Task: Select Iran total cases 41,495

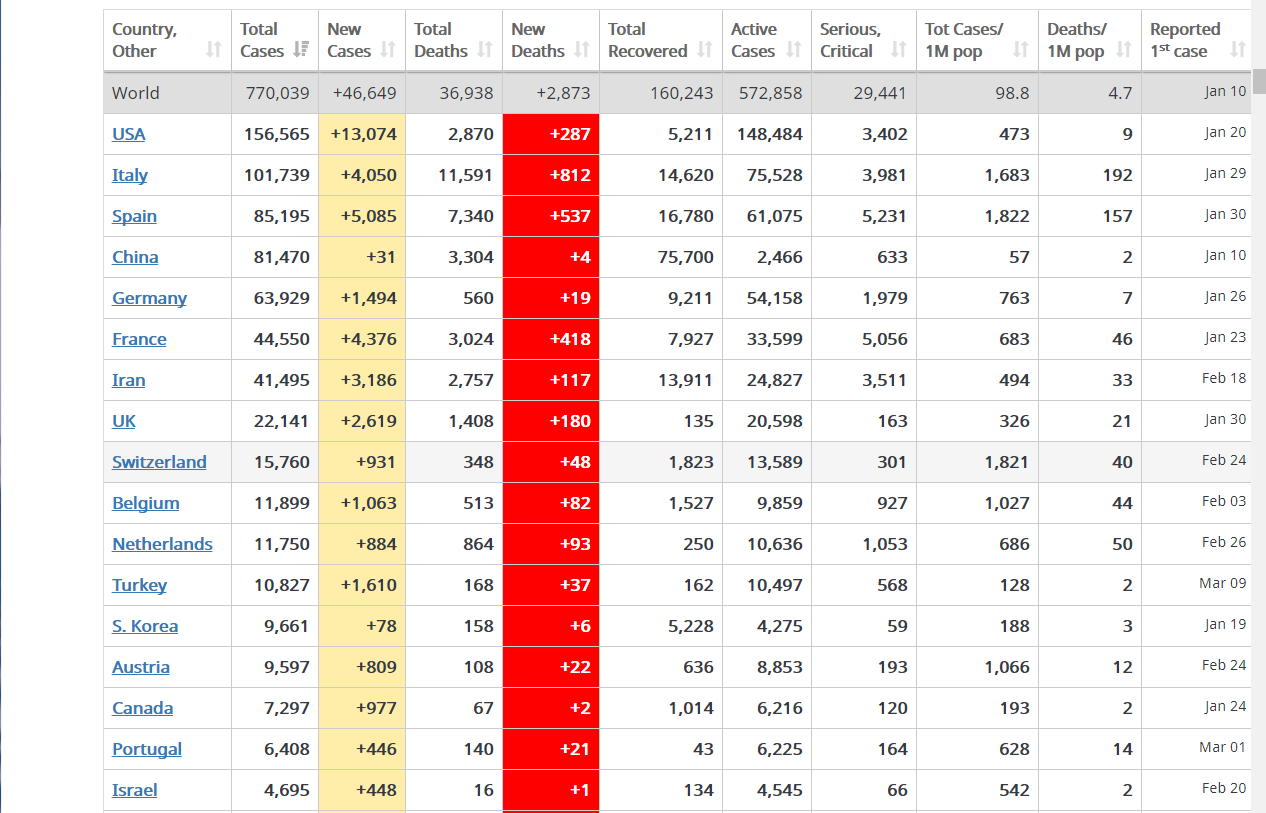Action: [282, 380]
